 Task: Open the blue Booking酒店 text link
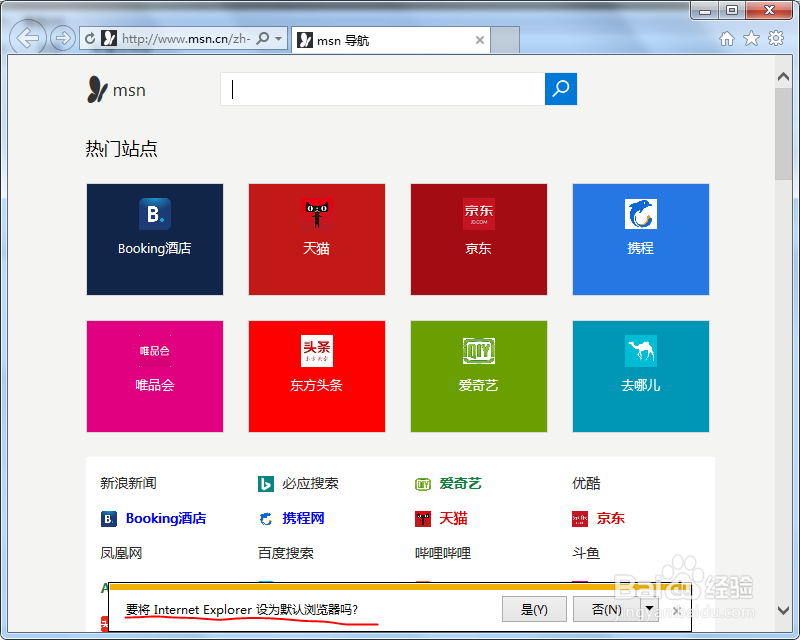(x=166, y=518)
